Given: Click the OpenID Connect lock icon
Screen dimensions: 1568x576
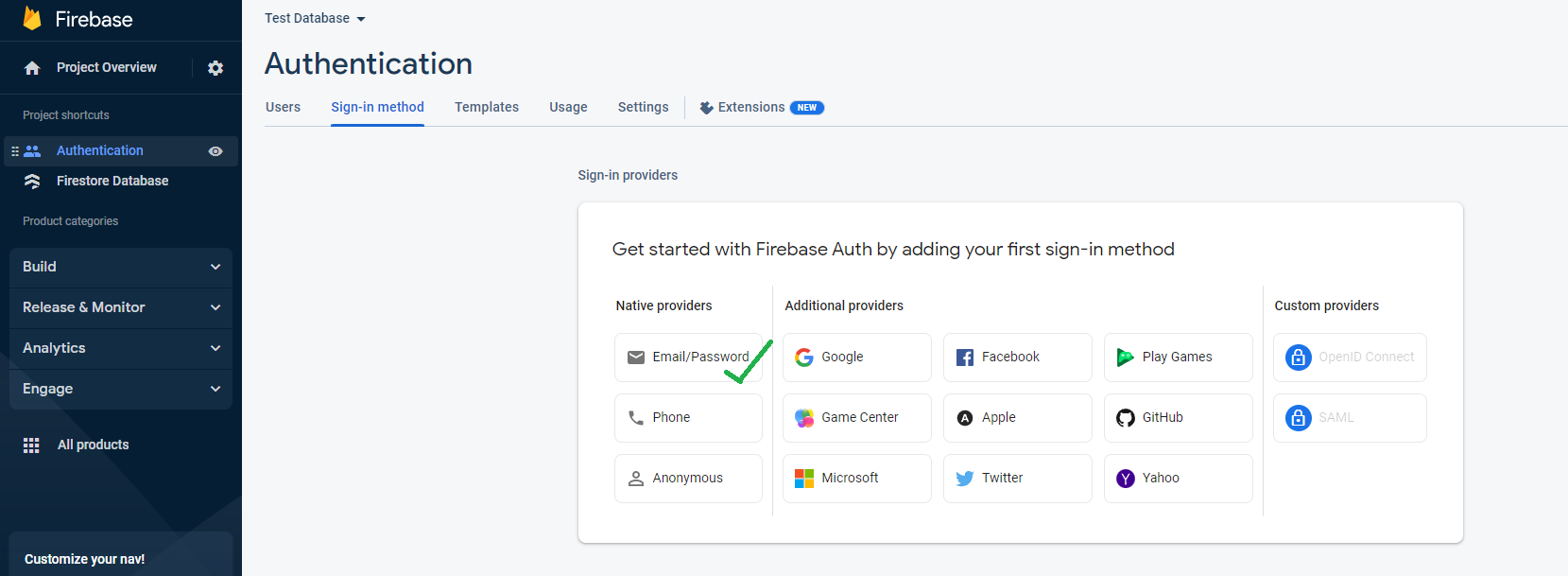Looking at the screenshot, I should pyautogui.click(x=1299, y=358).
